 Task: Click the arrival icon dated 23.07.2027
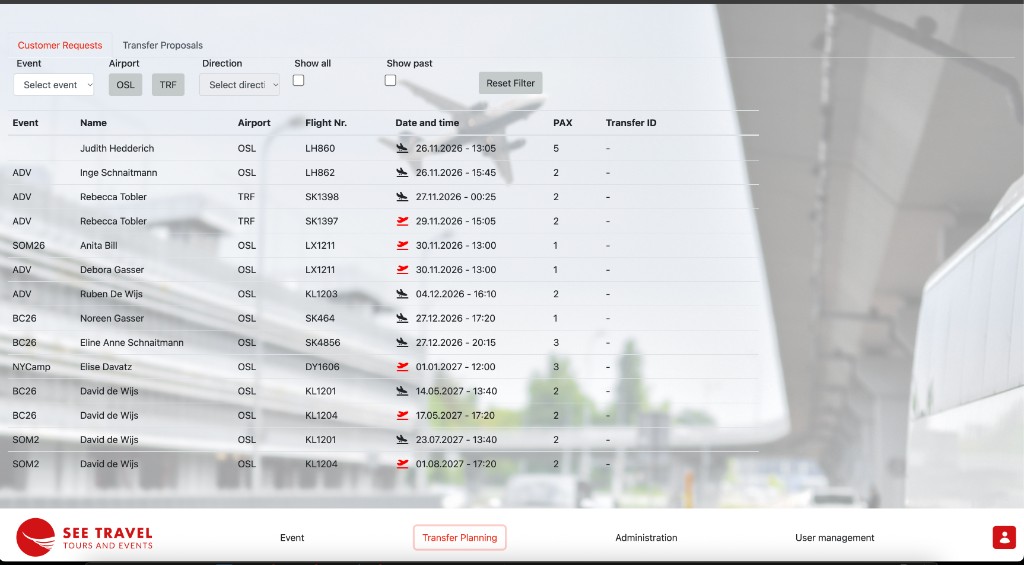pos(402,440)
